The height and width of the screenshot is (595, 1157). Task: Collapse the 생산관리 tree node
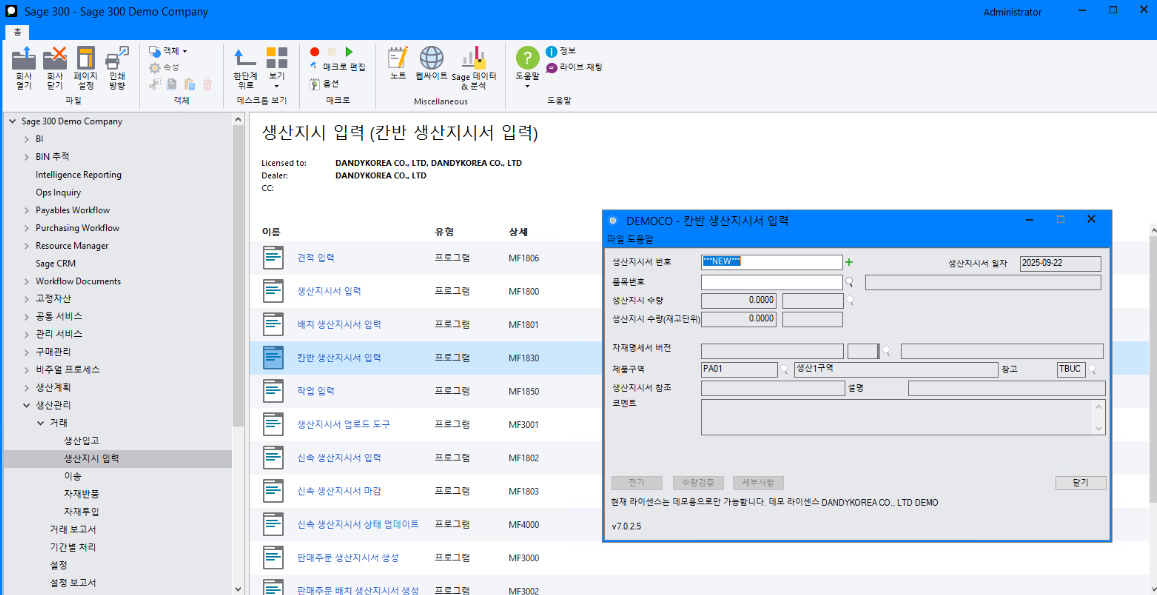point(27,405)
